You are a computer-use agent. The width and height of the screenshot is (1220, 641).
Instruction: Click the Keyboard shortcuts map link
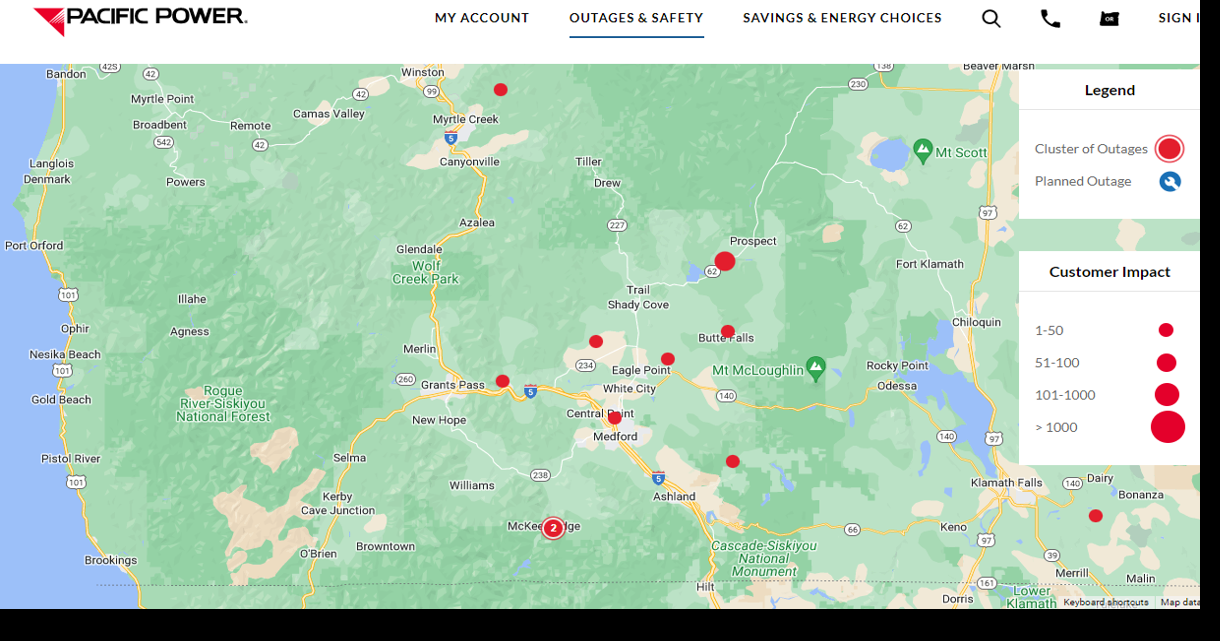click(1106, 602)
